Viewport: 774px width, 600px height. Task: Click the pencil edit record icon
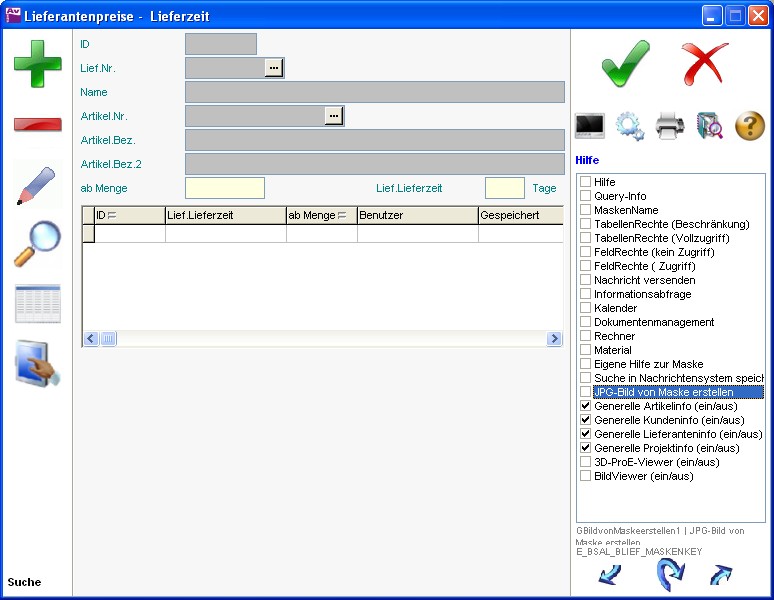37,186
